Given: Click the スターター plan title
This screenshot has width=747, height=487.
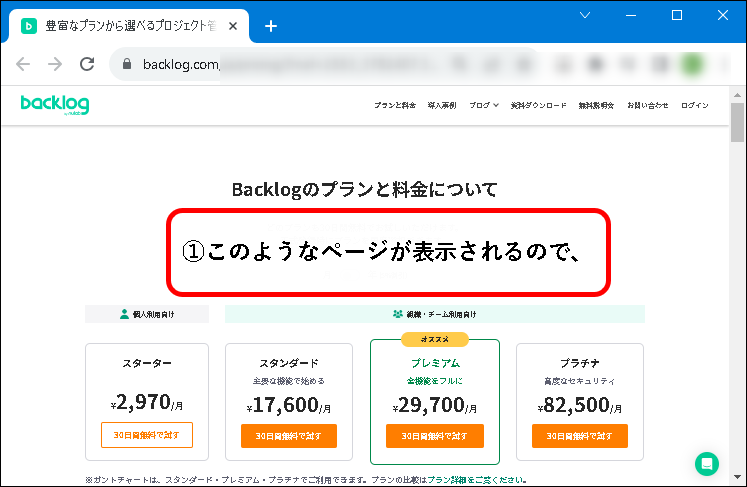Looking at the screenshot, I should [x=147, y=363].
